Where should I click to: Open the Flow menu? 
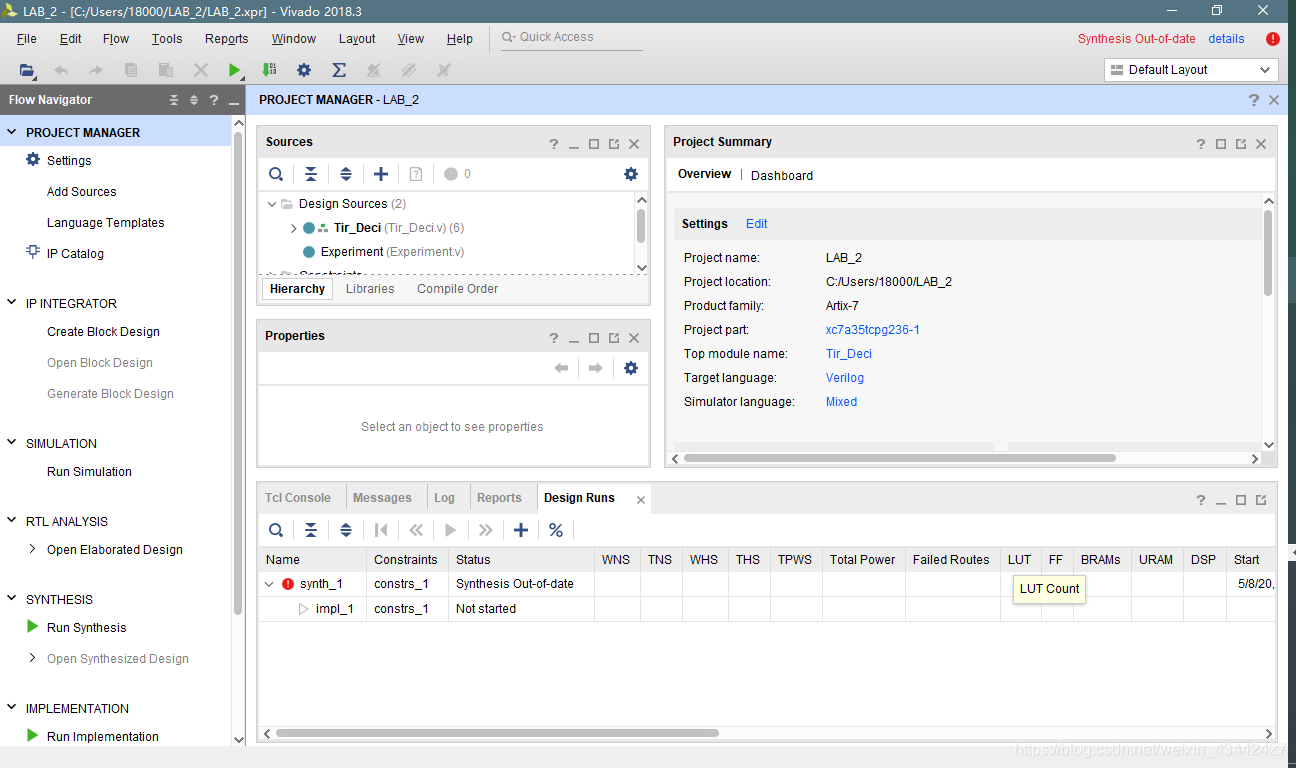[116, 39]
